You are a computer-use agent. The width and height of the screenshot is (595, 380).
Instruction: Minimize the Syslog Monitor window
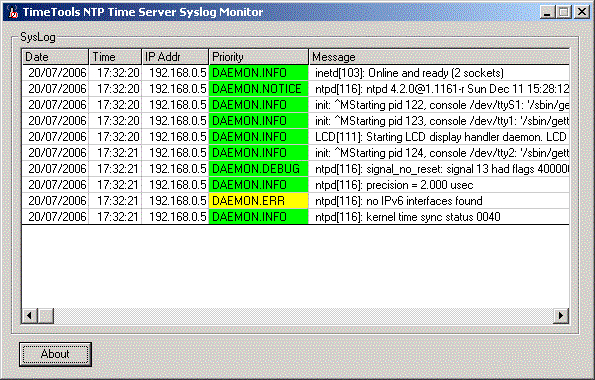[547, 12]
